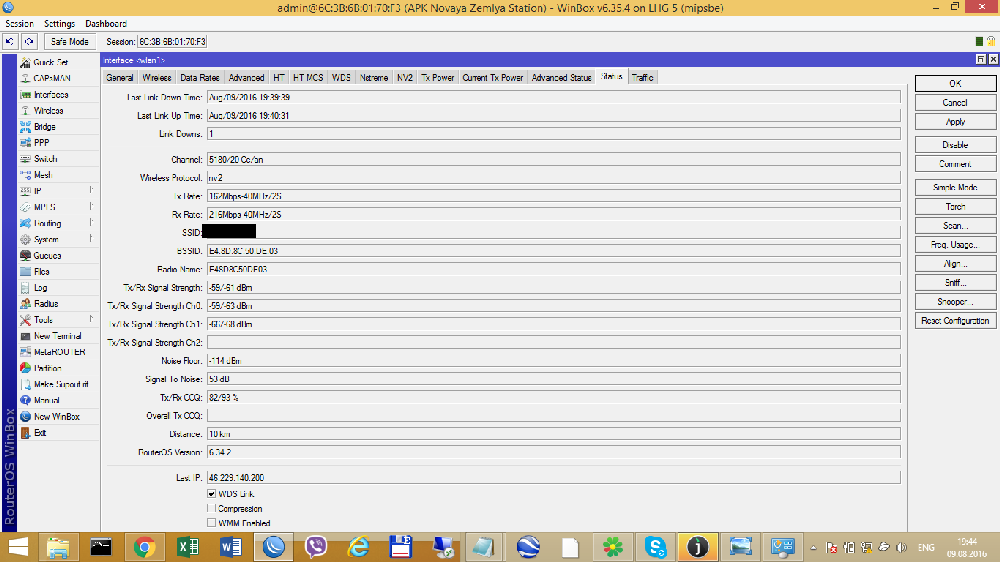Click the Reset Configuration button
The width and height of the screenshot is (1000, 562).
point(955,321)
